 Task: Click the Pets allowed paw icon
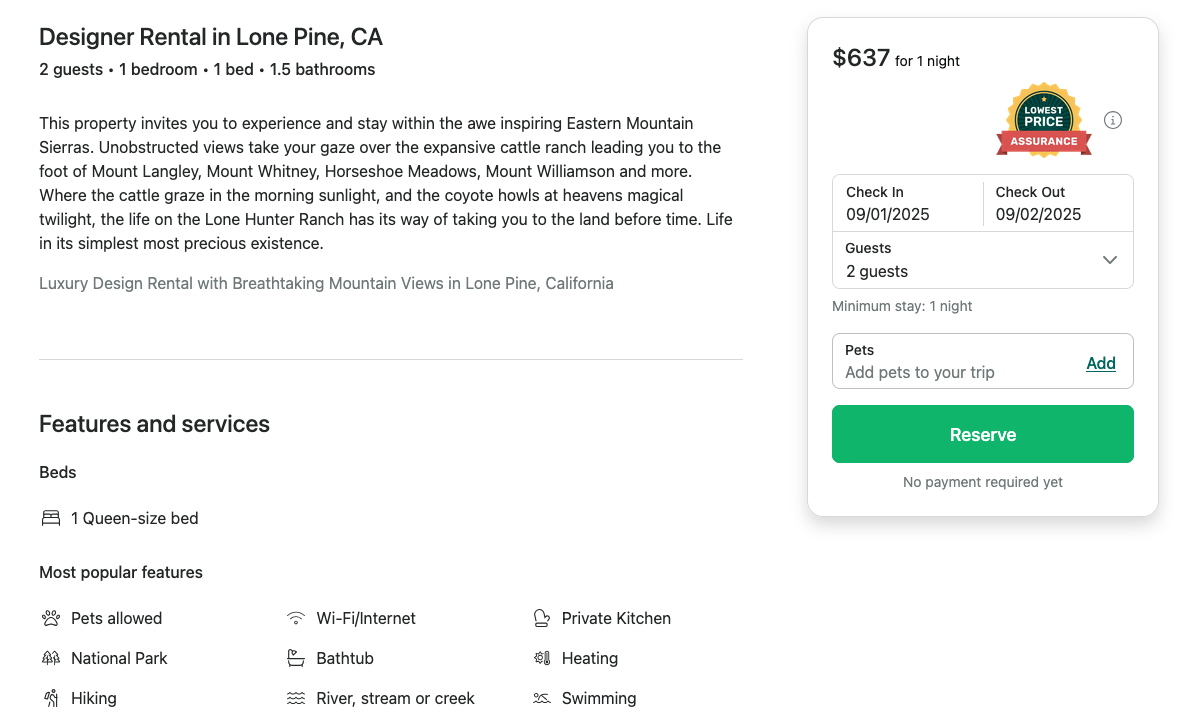click(50, 618)
